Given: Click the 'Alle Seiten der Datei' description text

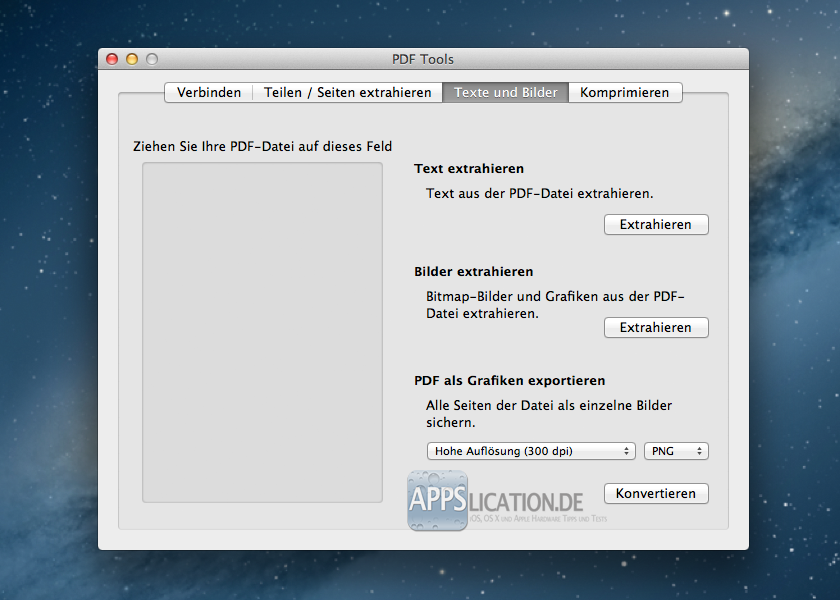Looking at the screenshot, I should pos(549,414).
